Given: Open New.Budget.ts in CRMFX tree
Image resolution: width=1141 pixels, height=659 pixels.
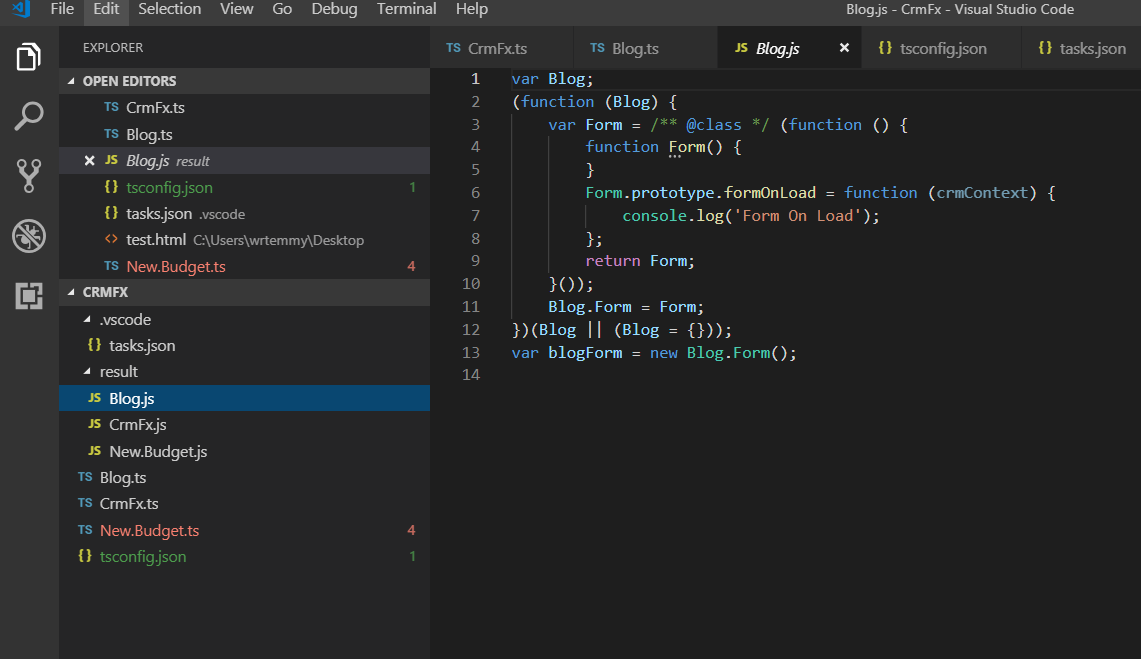Looking at the screenshot, I should [244, 530].
